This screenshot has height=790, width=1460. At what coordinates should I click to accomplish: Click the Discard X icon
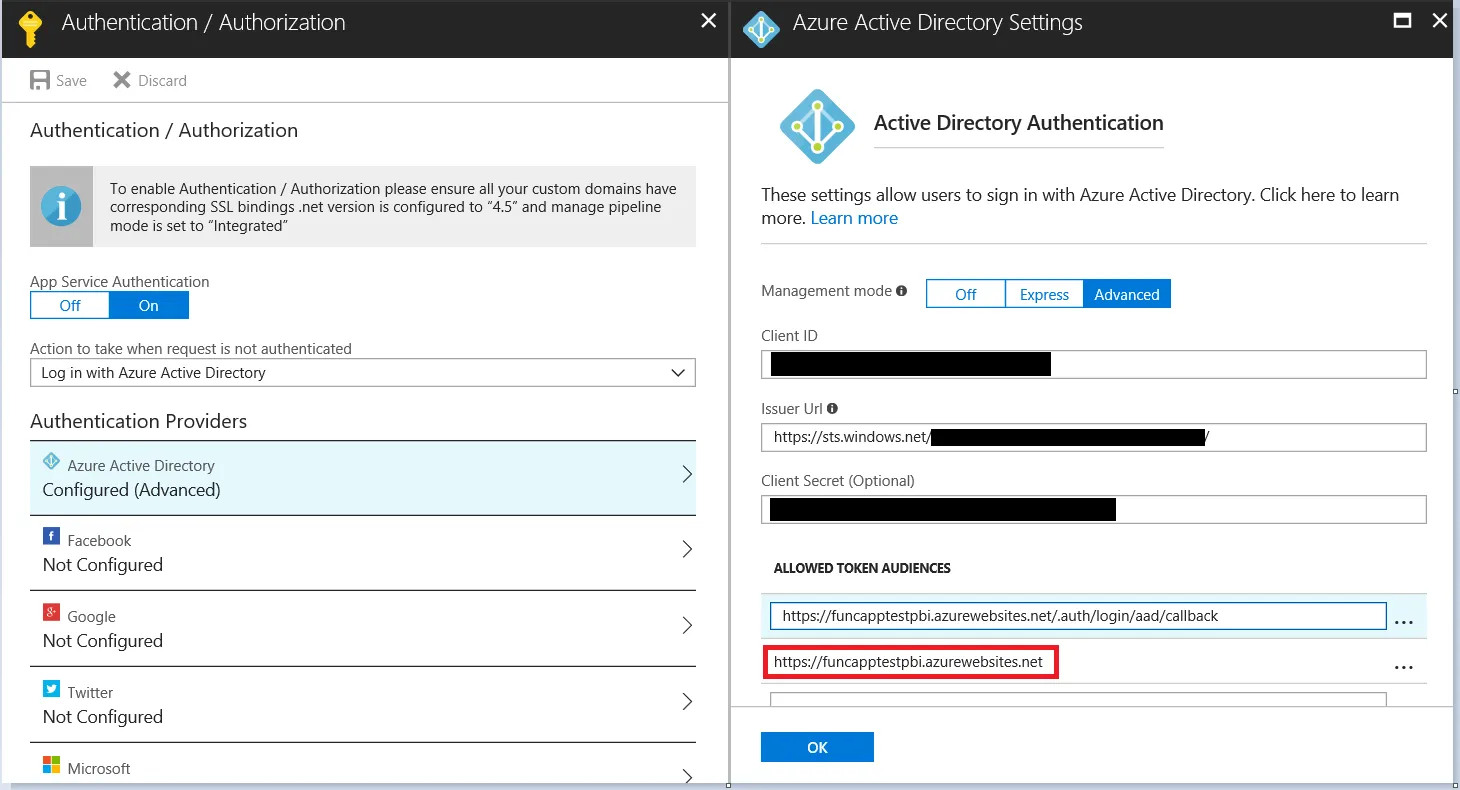tap(122, 80)
